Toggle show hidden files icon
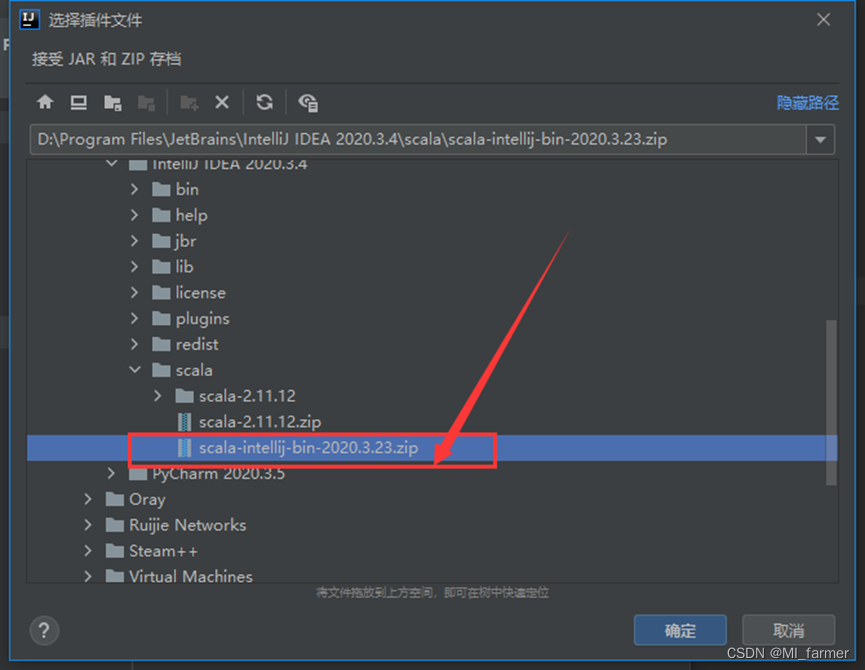Viewport: 865px width, 670px height. pyautogui.click(x=307, y=102)
